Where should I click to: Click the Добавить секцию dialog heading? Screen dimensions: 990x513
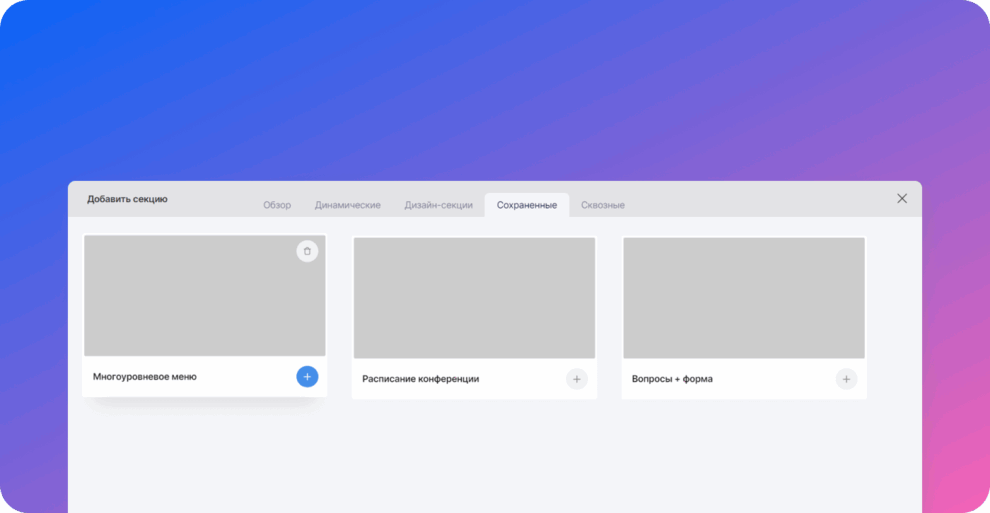click(127, 199)
